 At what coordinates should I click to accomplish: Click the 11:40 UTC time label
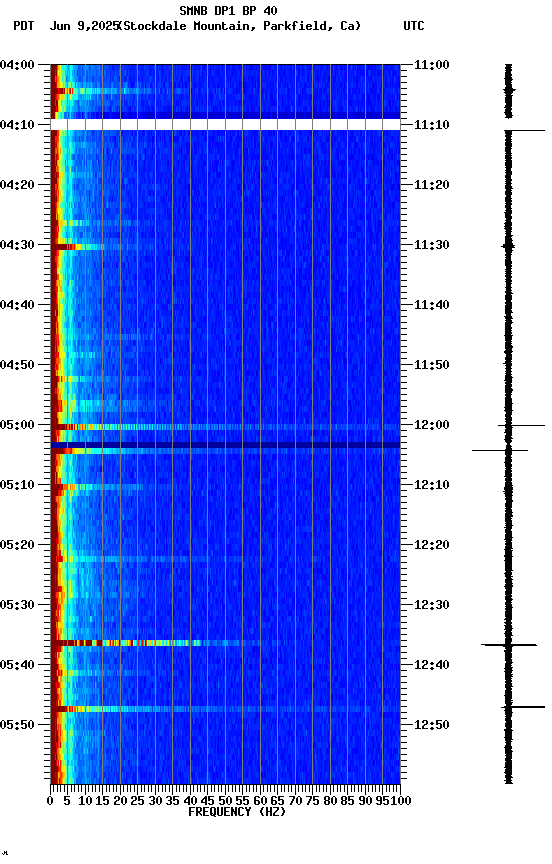432,305
